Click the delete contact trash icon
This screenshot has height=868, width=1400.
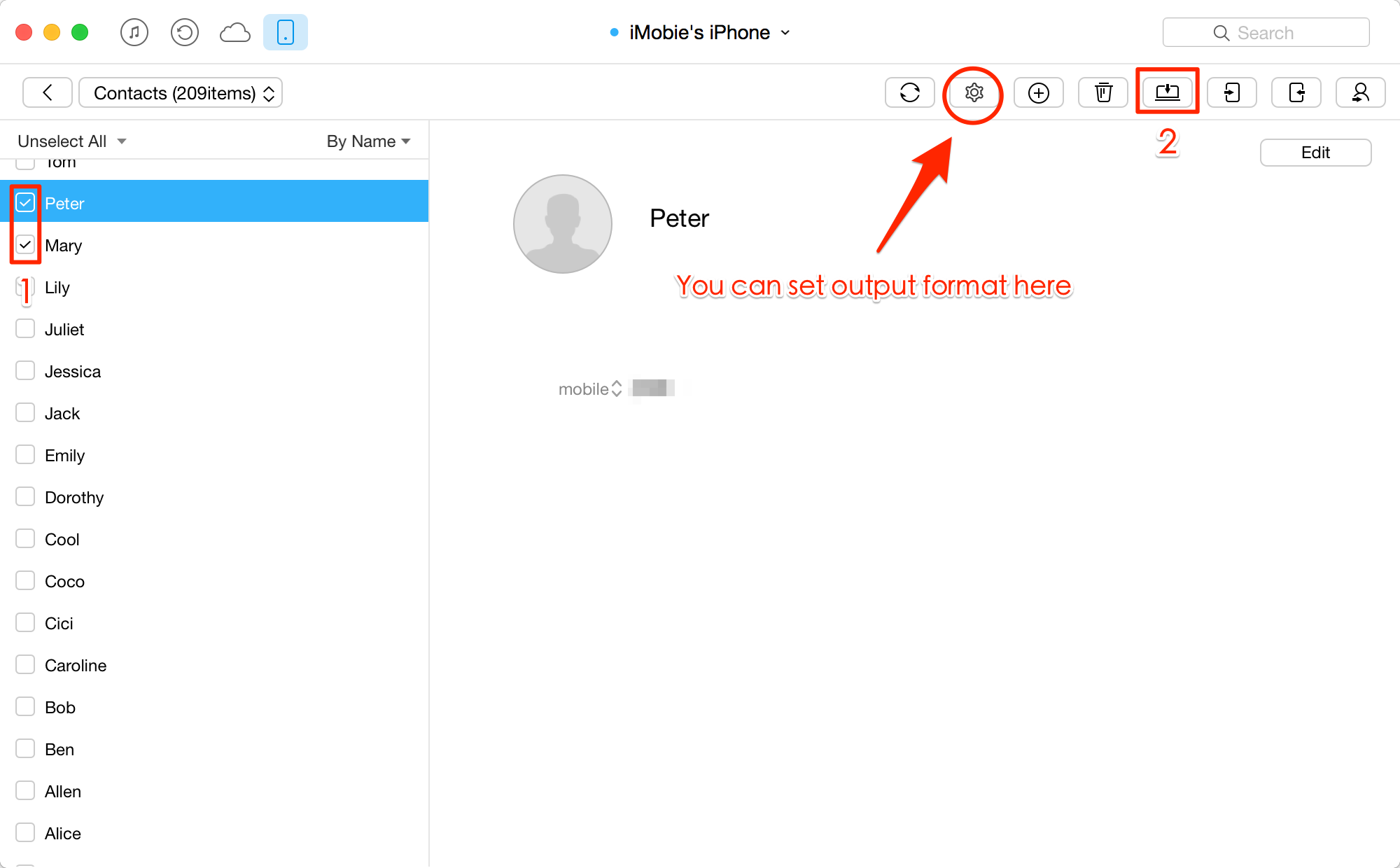(x=1104, y=93)
